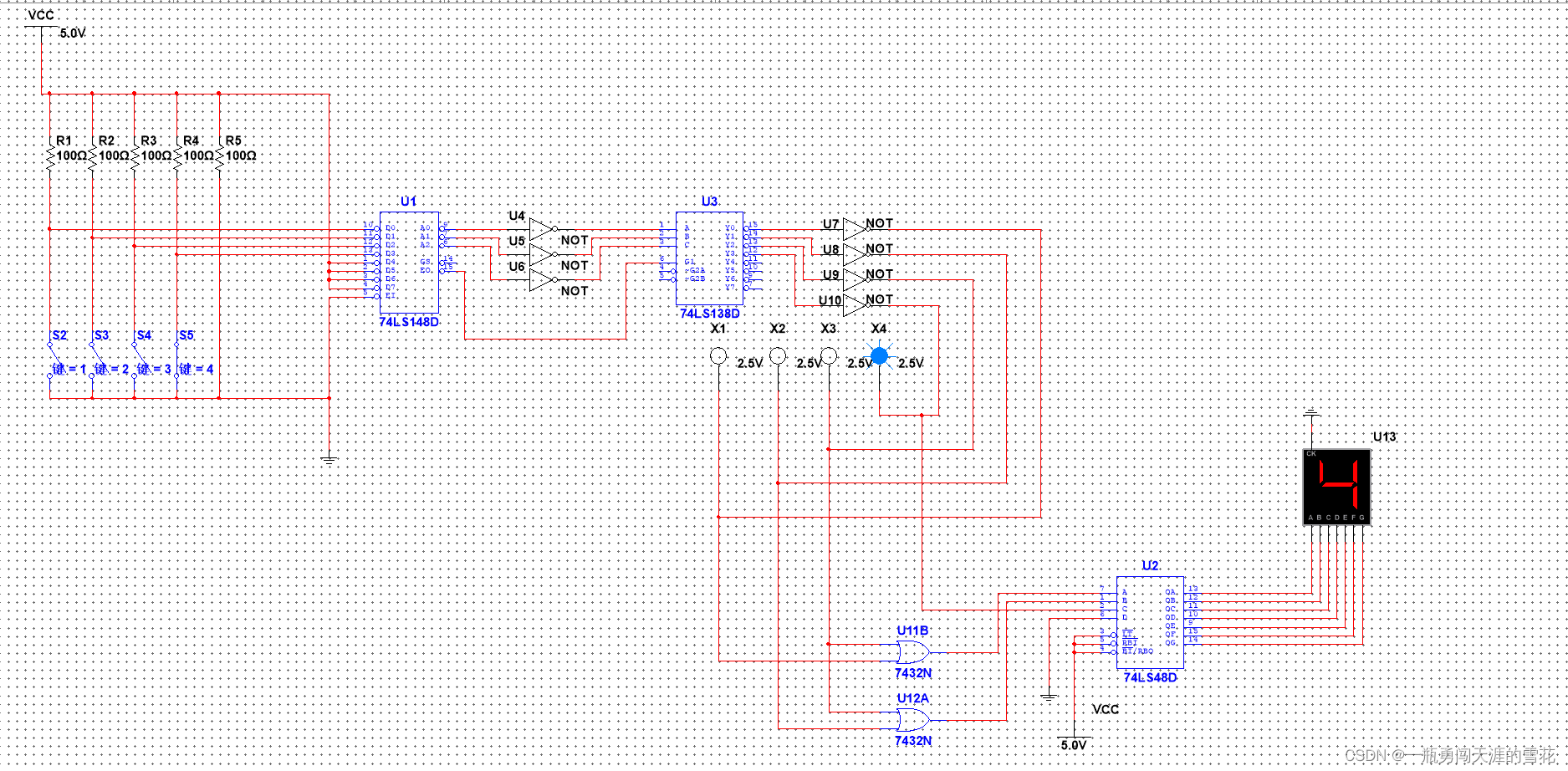Select the 74LS48D decoder chip U2
The height and width of the screenshot is (771, 1568).
pyautogui.click(x=1150, y=622)
